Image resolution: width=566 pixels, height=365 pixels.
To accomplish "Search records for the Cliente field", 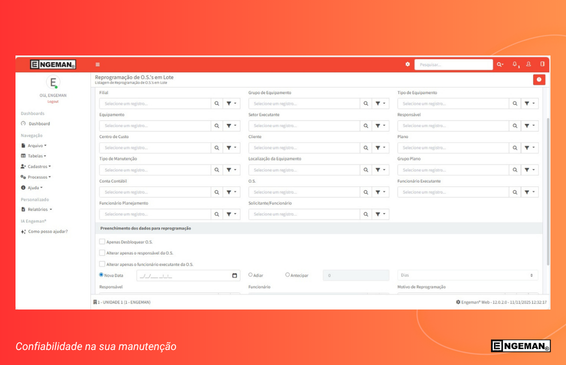I will (x=366, y=148).
